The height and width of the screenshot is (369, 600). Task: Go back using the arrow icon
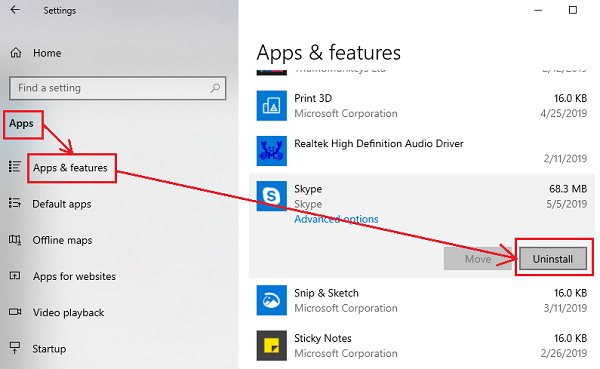point(15,10)
